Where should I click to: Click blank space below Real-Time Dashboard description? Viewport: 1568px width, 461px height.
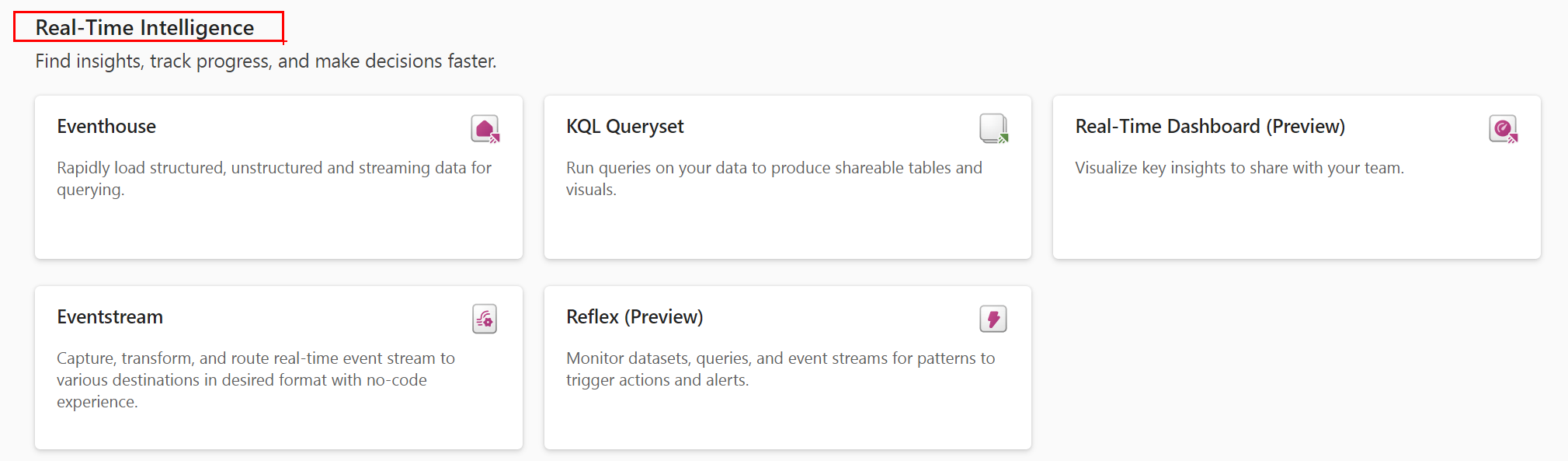click(1295, 222)
